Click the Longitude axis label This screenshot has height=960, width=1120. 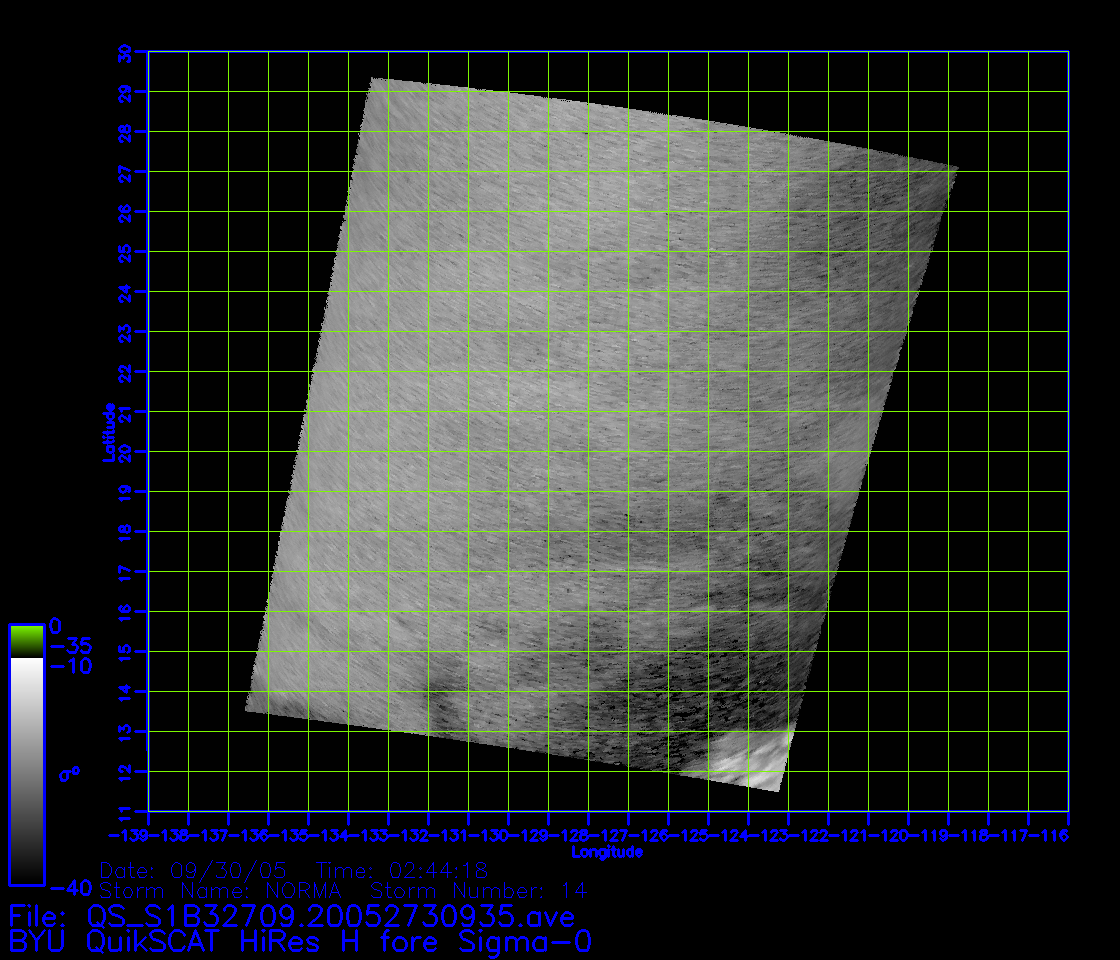pos(607,852)
